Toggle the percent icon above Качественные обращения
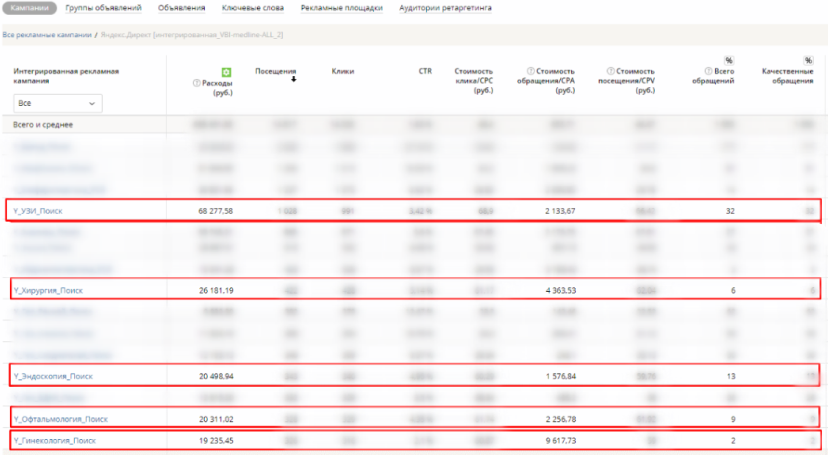Viewport: 828px width, 455px height. [x=808, y=60]
